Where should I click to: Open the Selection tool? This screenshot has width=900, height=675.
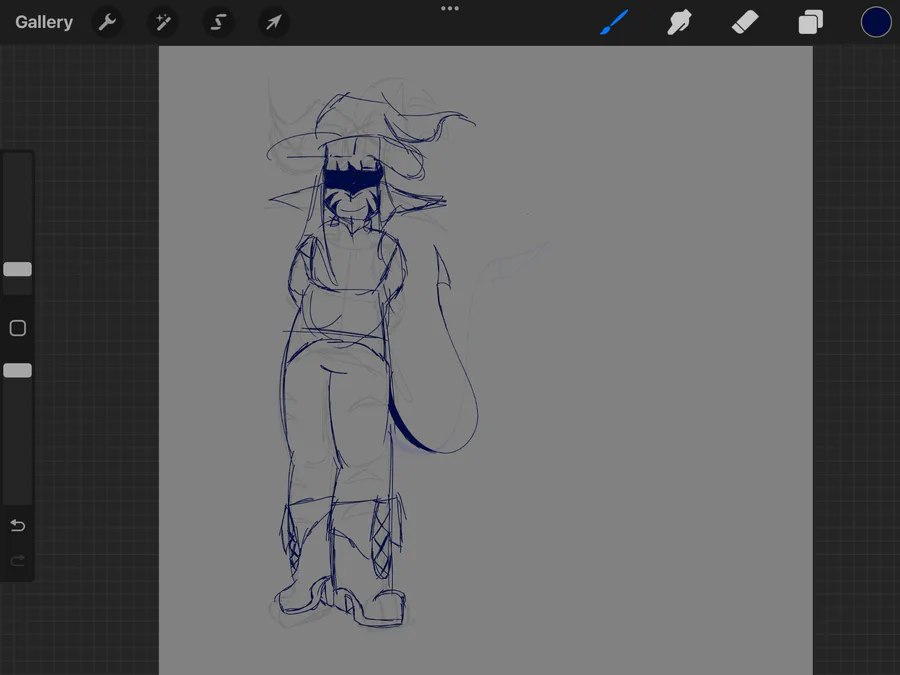click(218, 22)
